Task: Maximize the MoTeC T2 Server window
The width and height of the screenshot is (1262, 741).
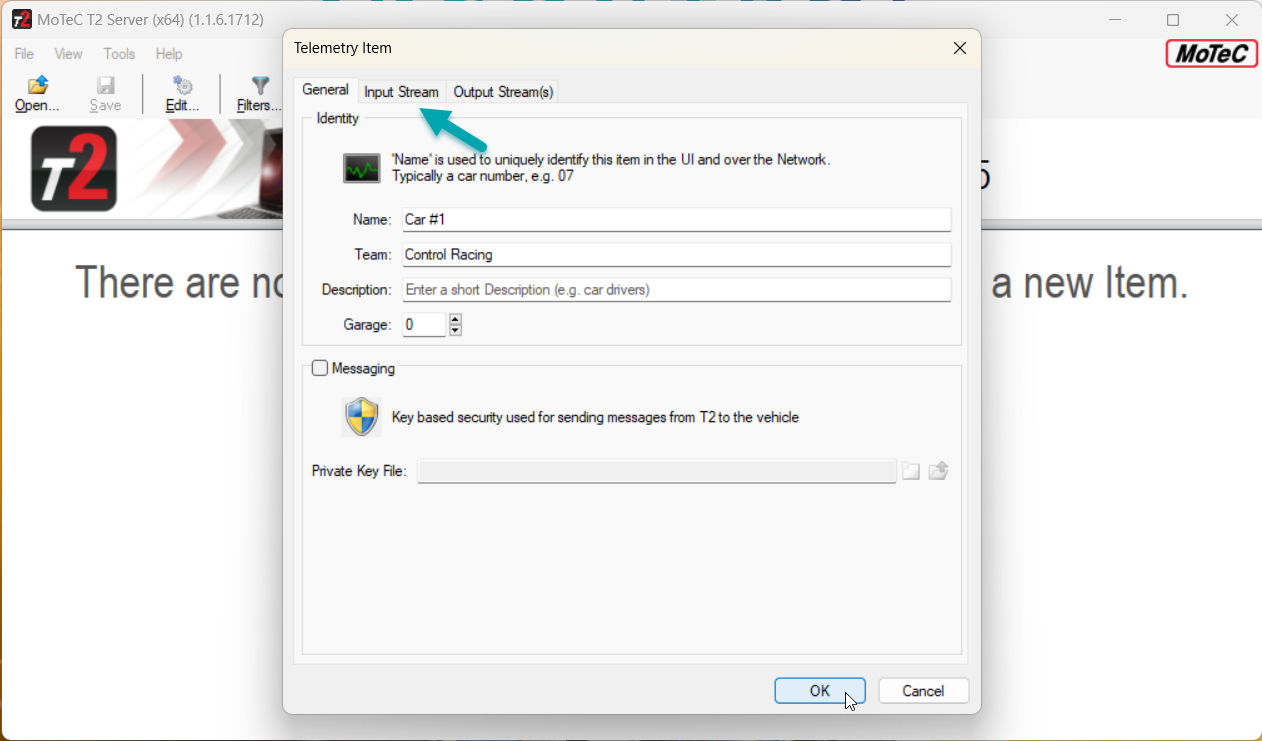Action: tap(1173, 20)
